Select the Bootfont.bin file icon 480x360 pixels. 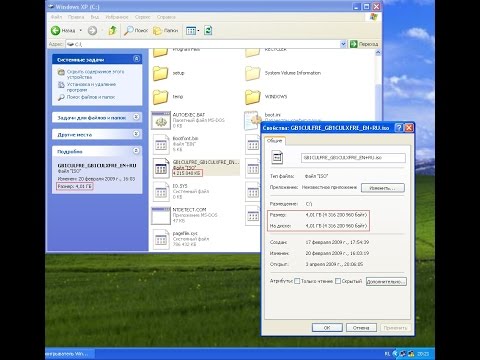(x=161, y=144)
